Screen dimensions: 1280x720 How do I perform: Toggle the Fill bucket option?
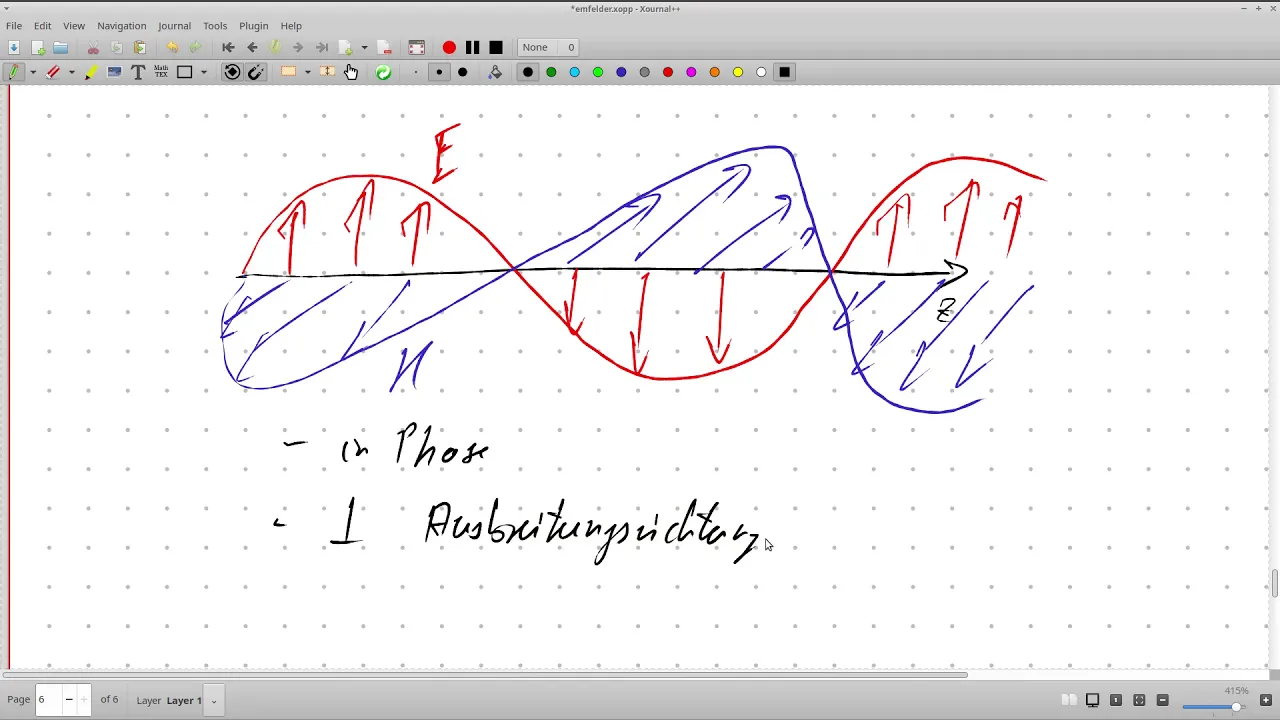pyautogui.click(x=495, y=72)
